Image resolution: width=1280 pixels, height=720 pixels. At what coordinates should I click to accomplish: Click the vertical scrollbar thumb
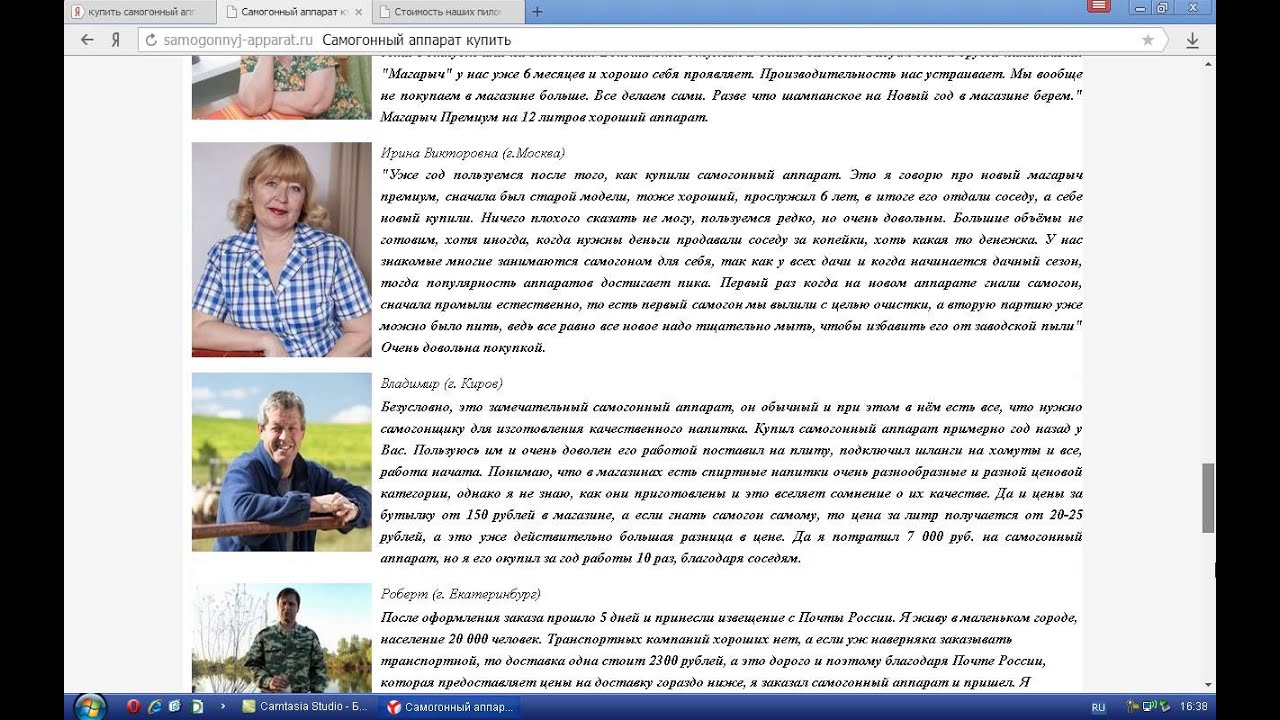pyautogui.click(x=1208, y=497)
